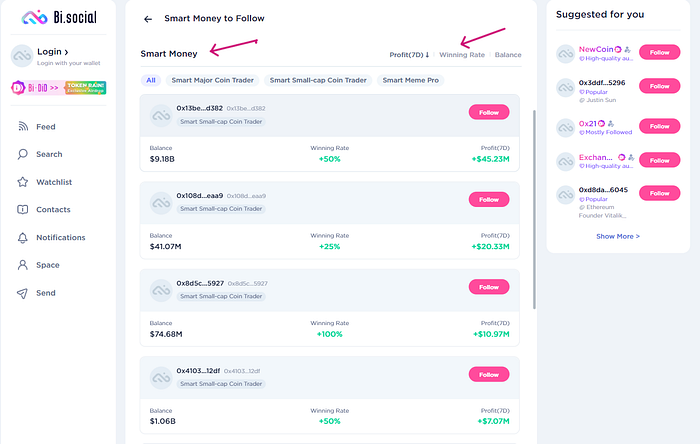The width and height of the screenshot is (700, 444).
Task: Follow trader 0x13be...d382
Action: point(488,112)
